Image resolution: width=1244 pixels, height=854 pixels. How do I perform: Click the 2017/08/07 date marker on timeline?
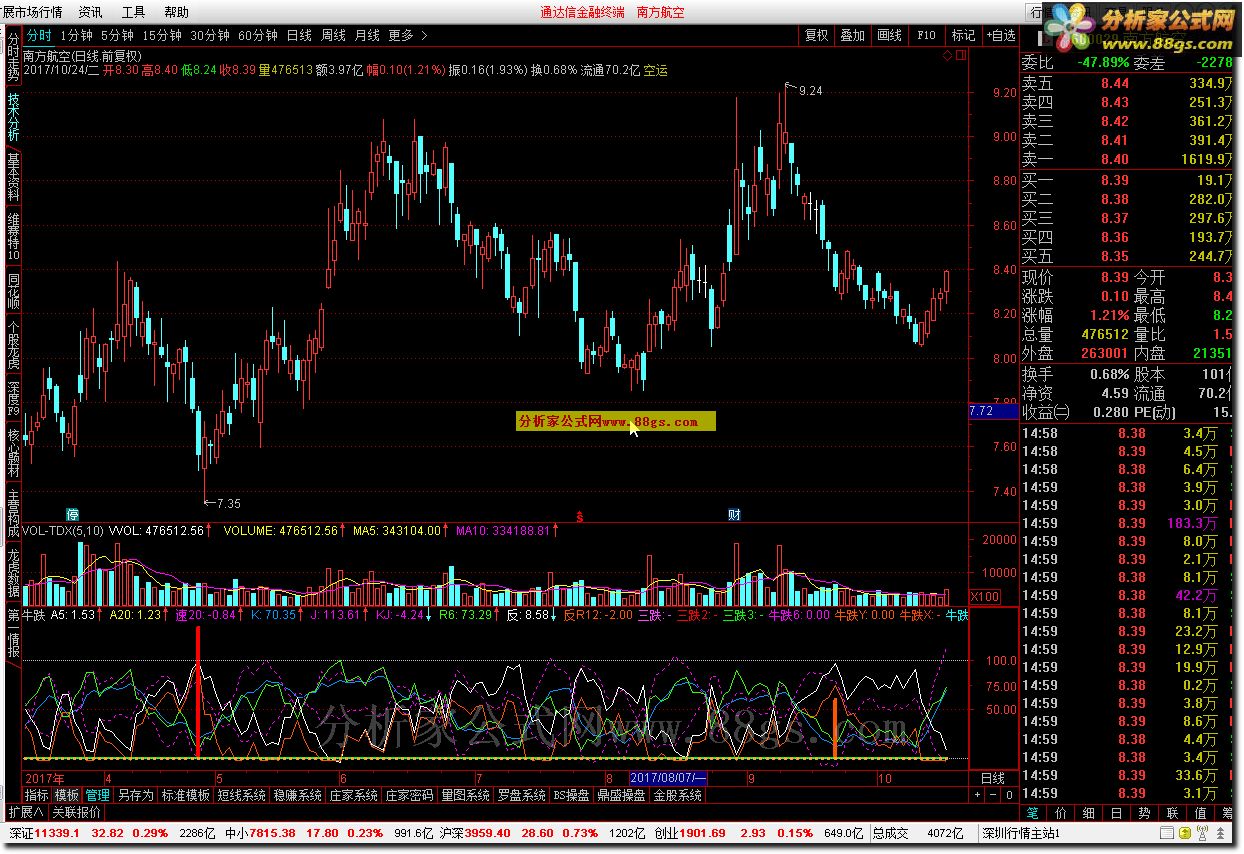click(x=669, y=778)
